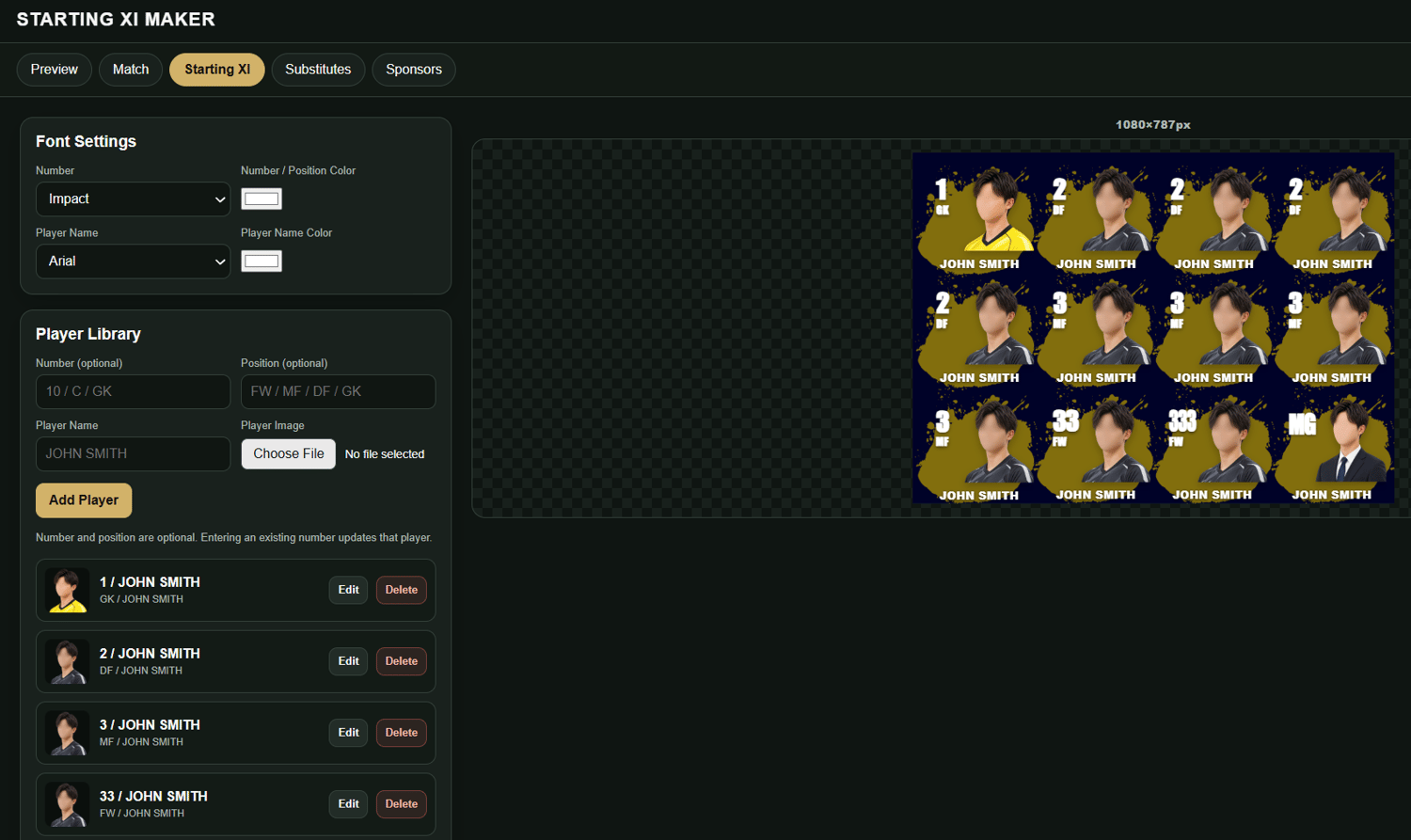Click the 'Player Library' heading
The image size is (1411, 840).
88,334
